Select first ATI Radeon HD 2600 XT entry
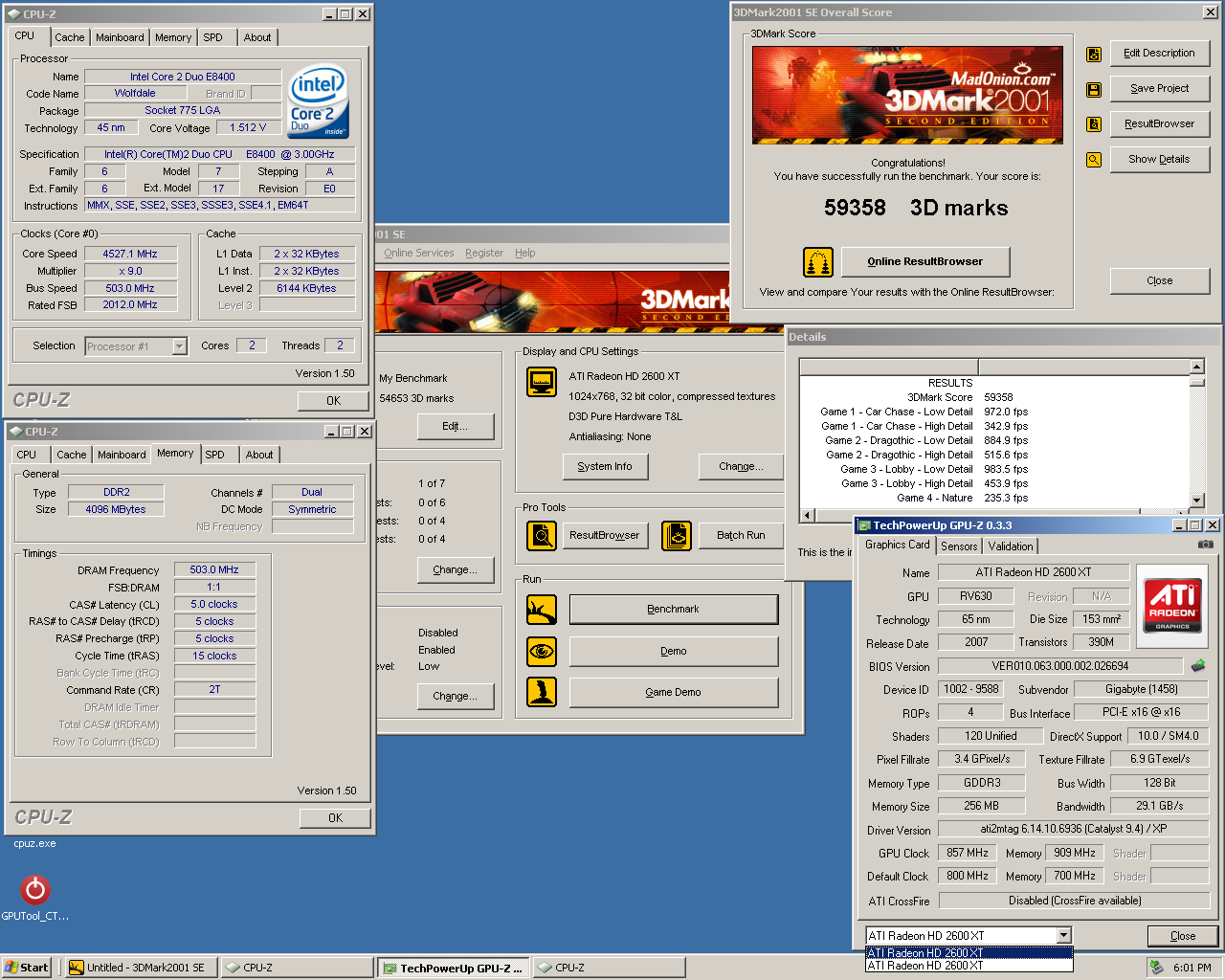This screenshot has width=1225, height=980. coord(969,953)
